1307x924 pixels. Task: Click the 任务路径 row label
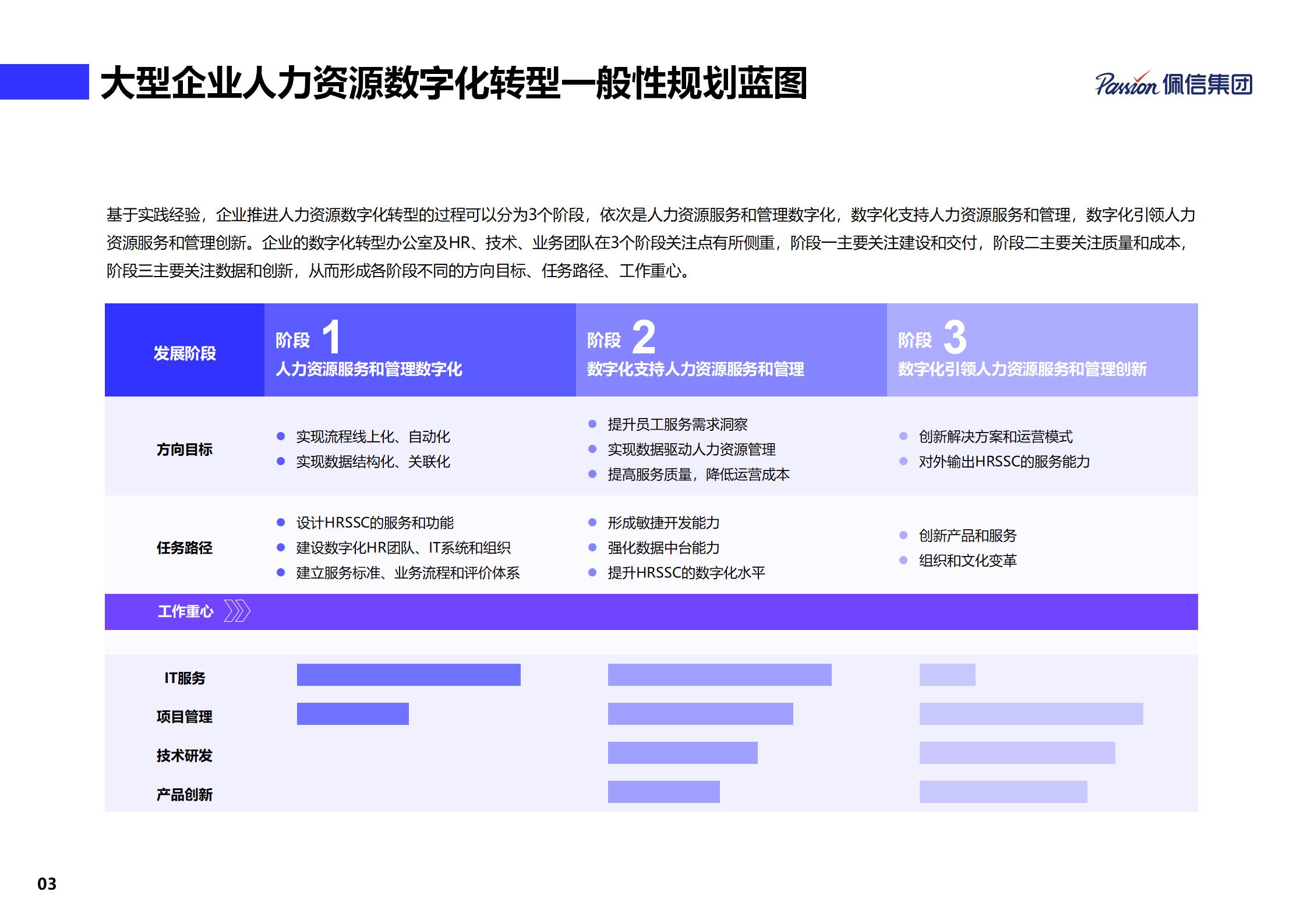coord(184,548)
